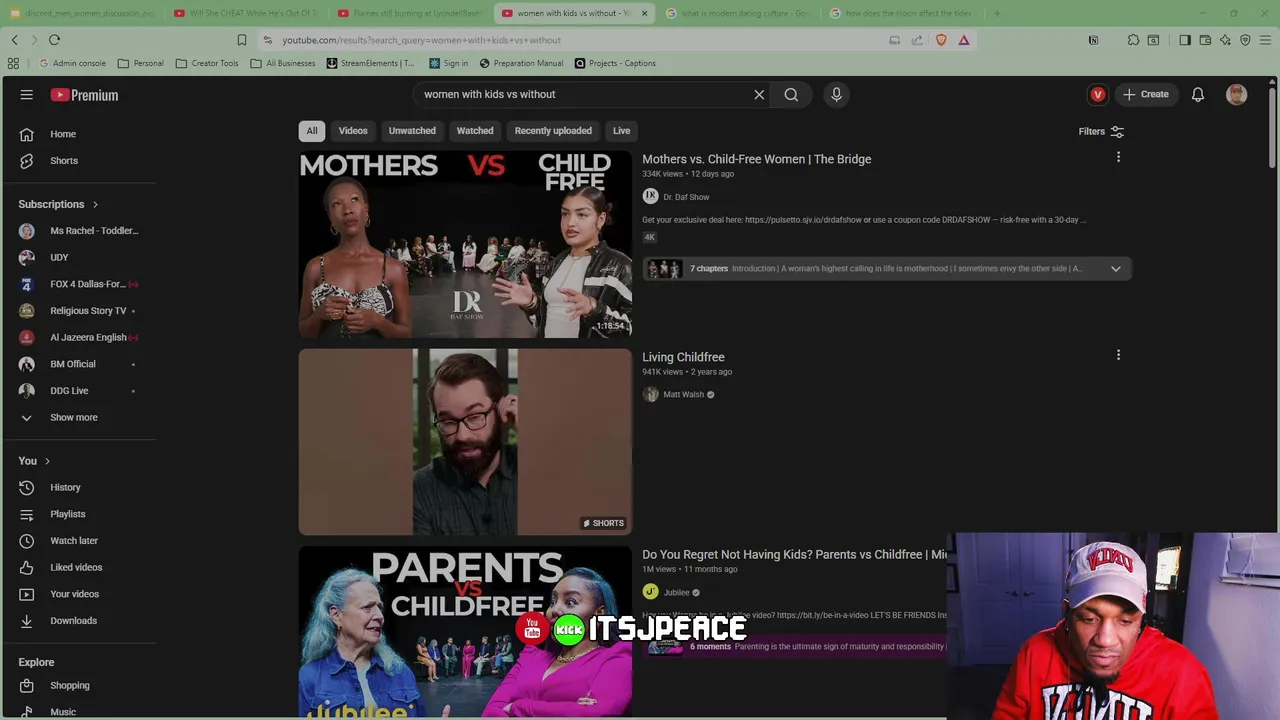Open Mothers vs Child Free video thumbnail

click(x=465, y=245)
